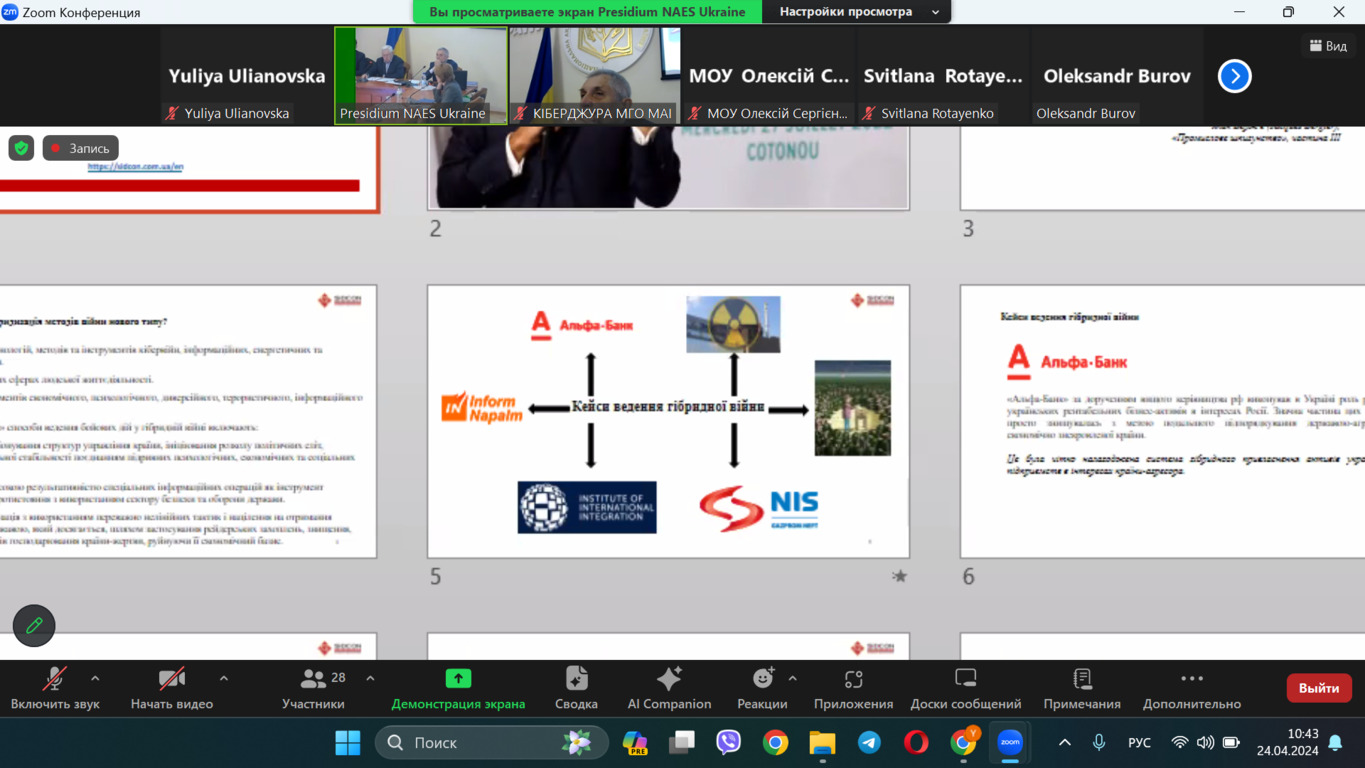Open the annotation pencil tool
The image size is (1365, 768).
point(34,626)
